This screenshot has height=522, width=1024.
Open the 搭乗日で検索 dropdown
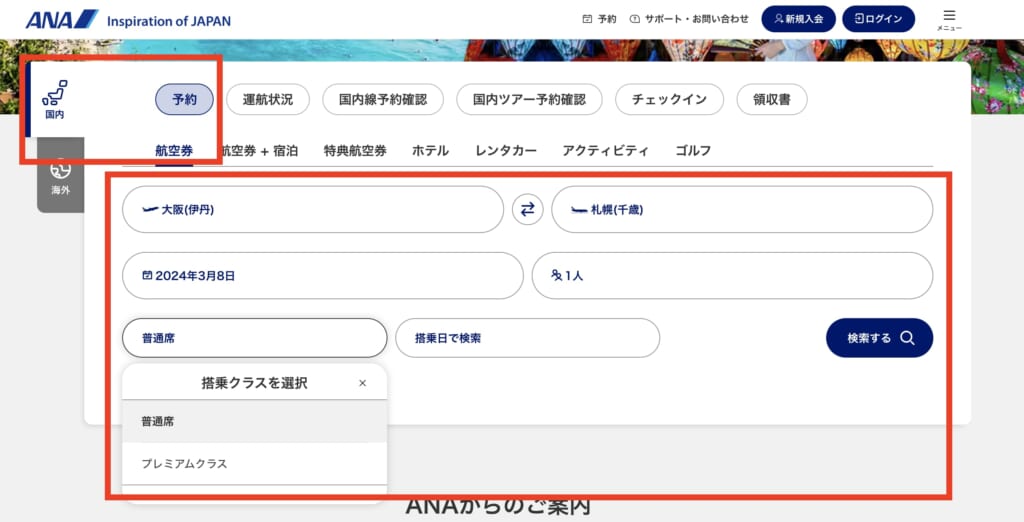pos(528,338)
